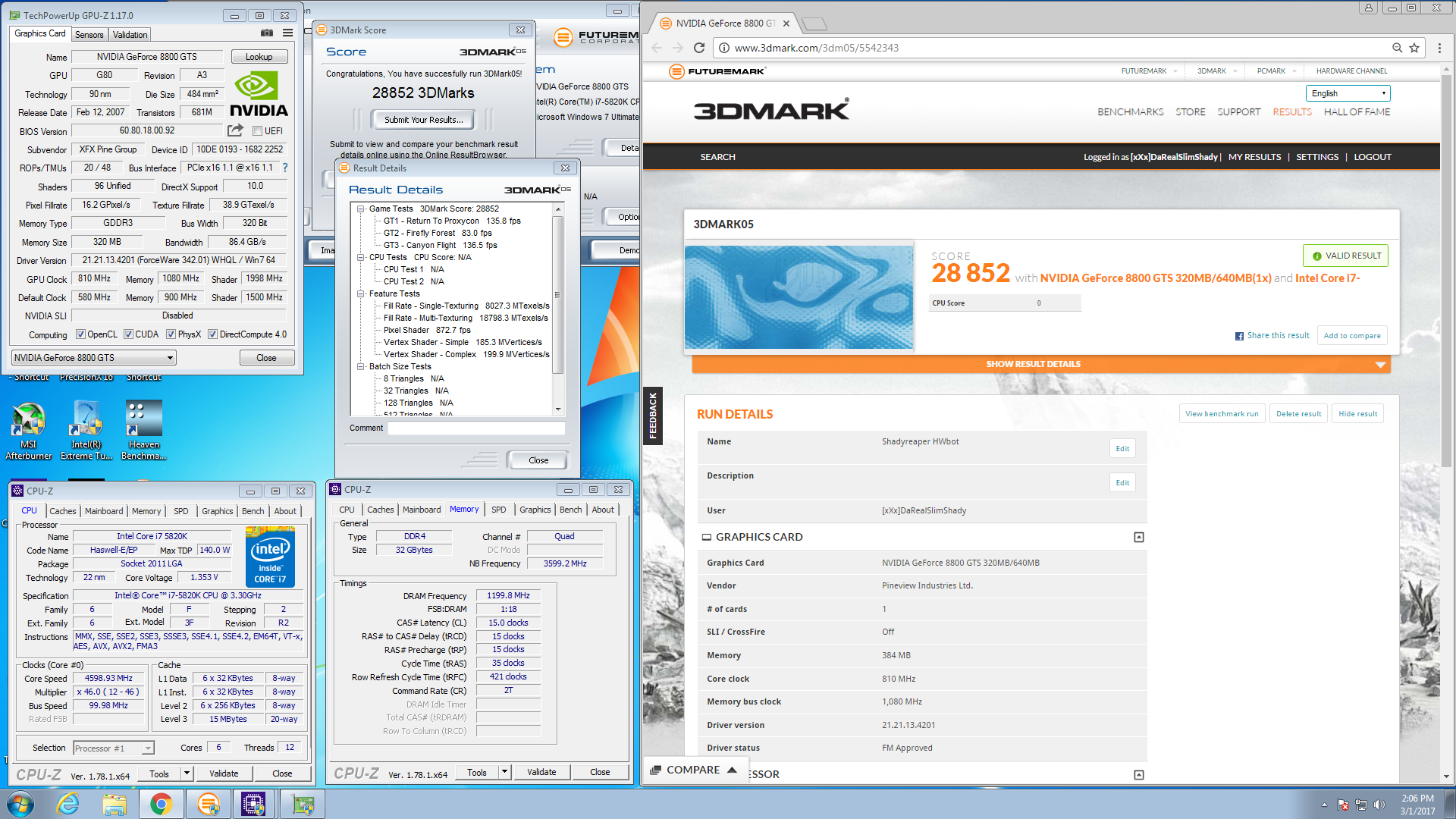1456x819 pixels.
Task: Switch to the Validation tab in GPU-Z
Action: tap(130, 35)
